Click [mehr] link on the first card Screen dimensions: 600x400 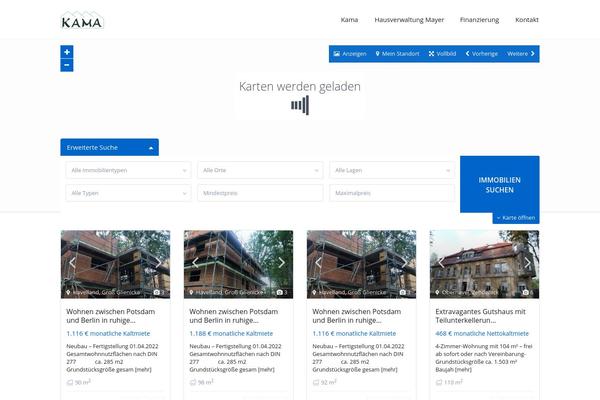[x=143, y=370]
